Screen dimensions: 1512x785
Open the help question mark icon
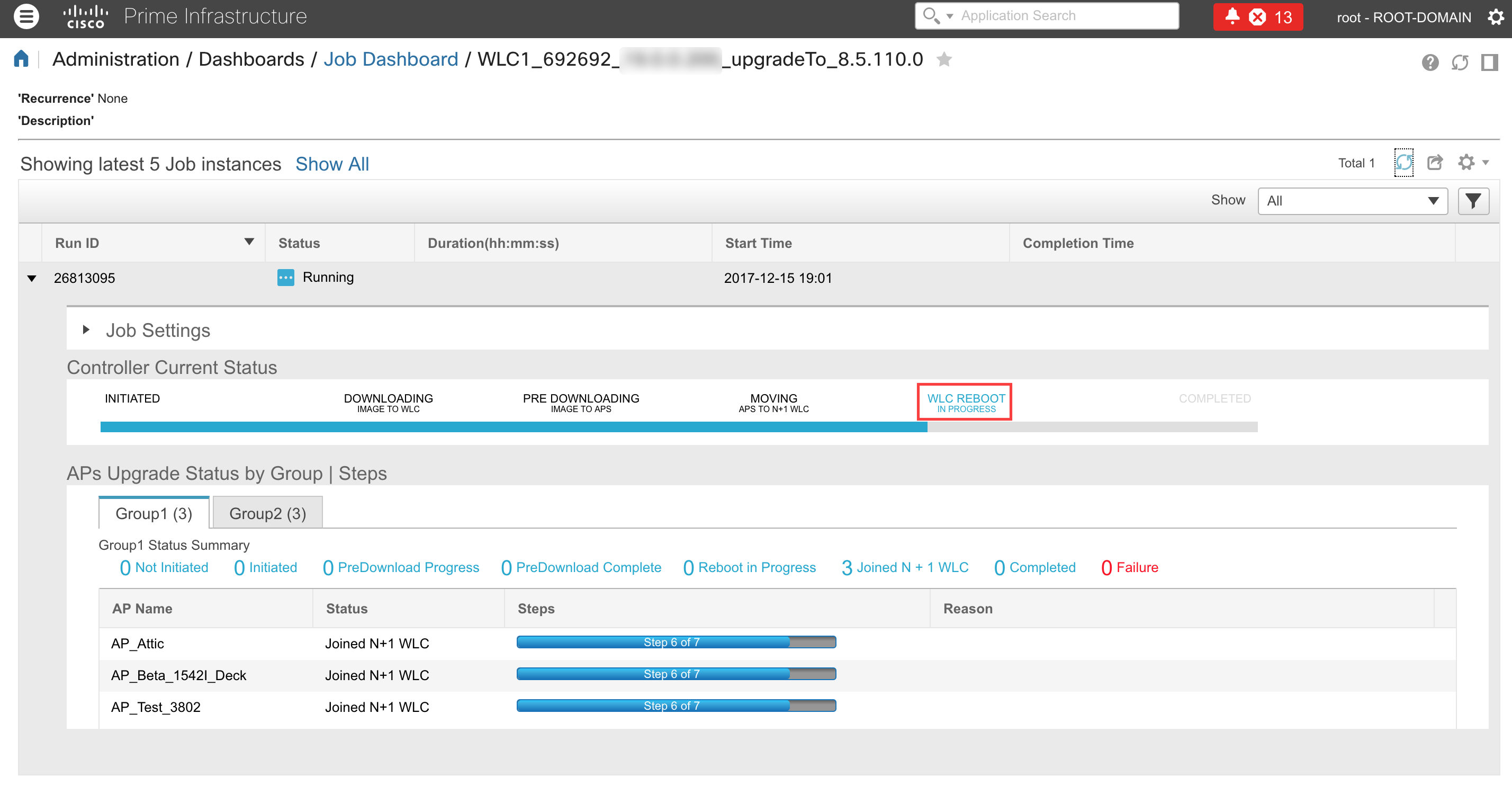tap(1430, 62)
